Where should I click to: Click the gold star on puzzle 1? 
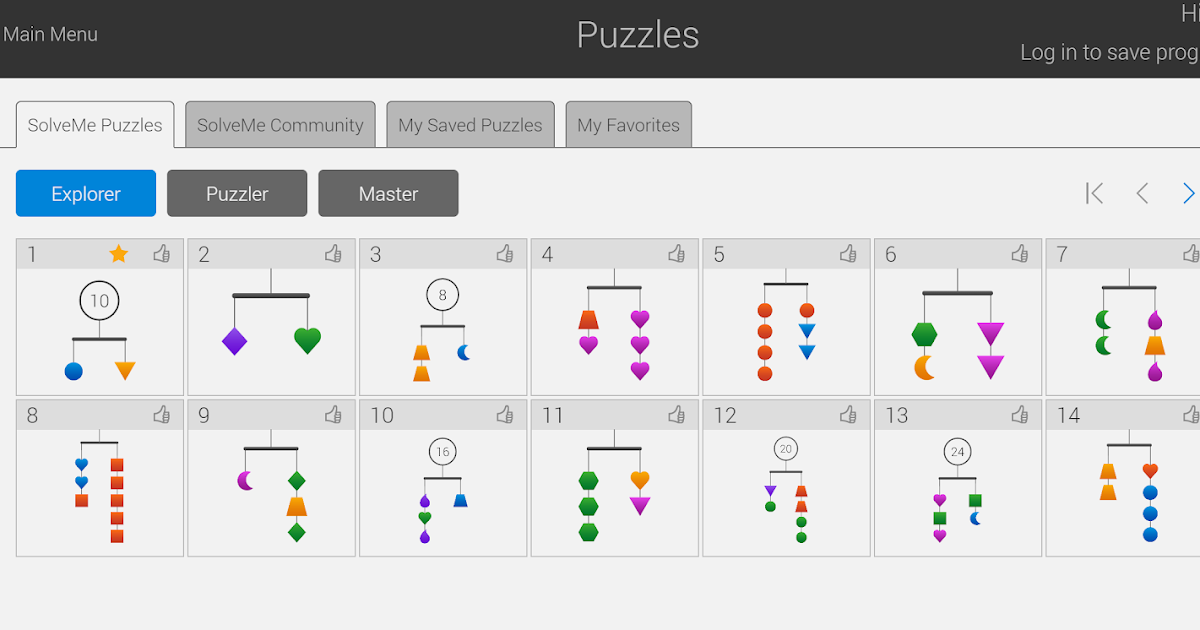click(118, 254)
